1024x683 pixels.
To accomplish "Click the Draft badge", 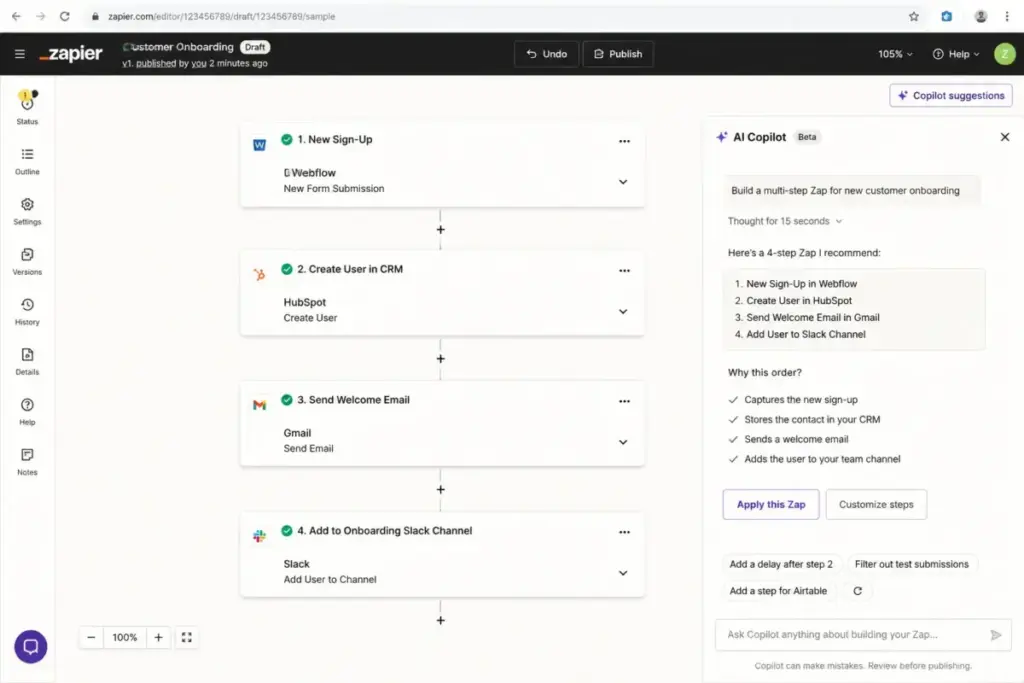I will pyautogui.click(x=255, y=47).
